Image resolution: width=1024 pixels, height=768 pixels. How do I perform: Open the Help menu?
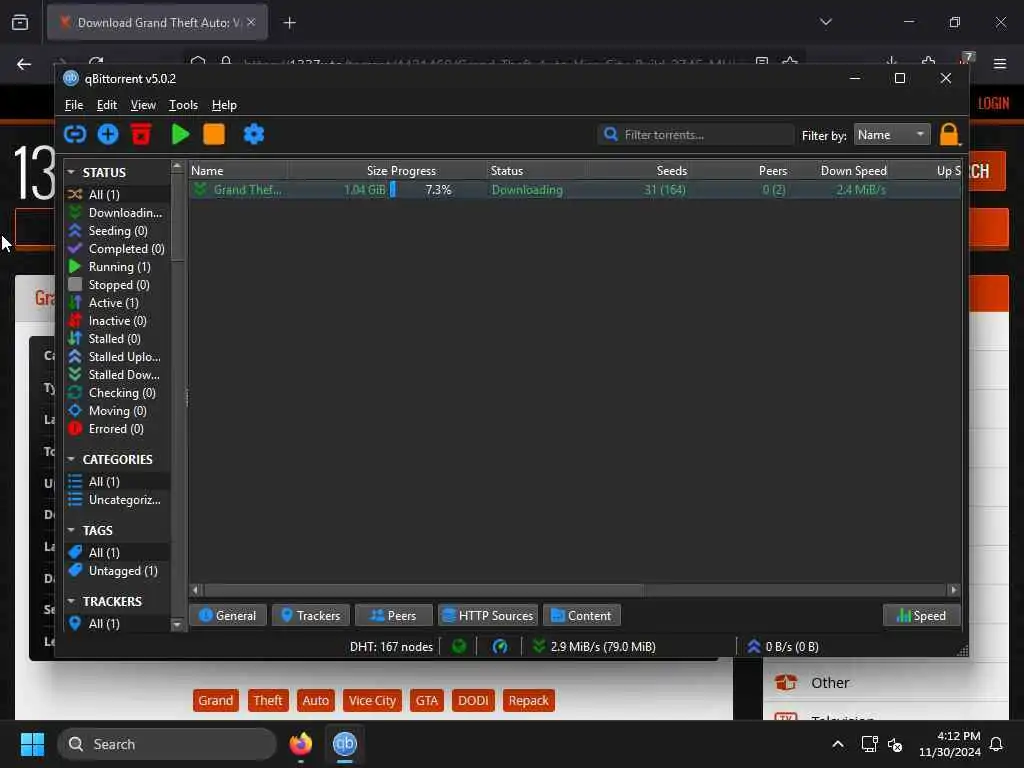click(224, 105)
